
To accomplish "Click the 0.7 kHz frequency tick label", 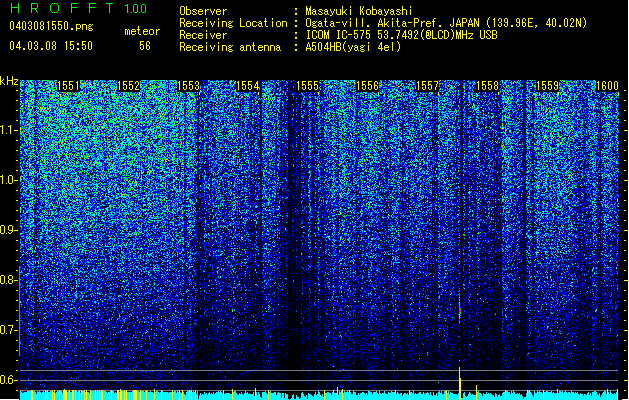I will [8, 330].
